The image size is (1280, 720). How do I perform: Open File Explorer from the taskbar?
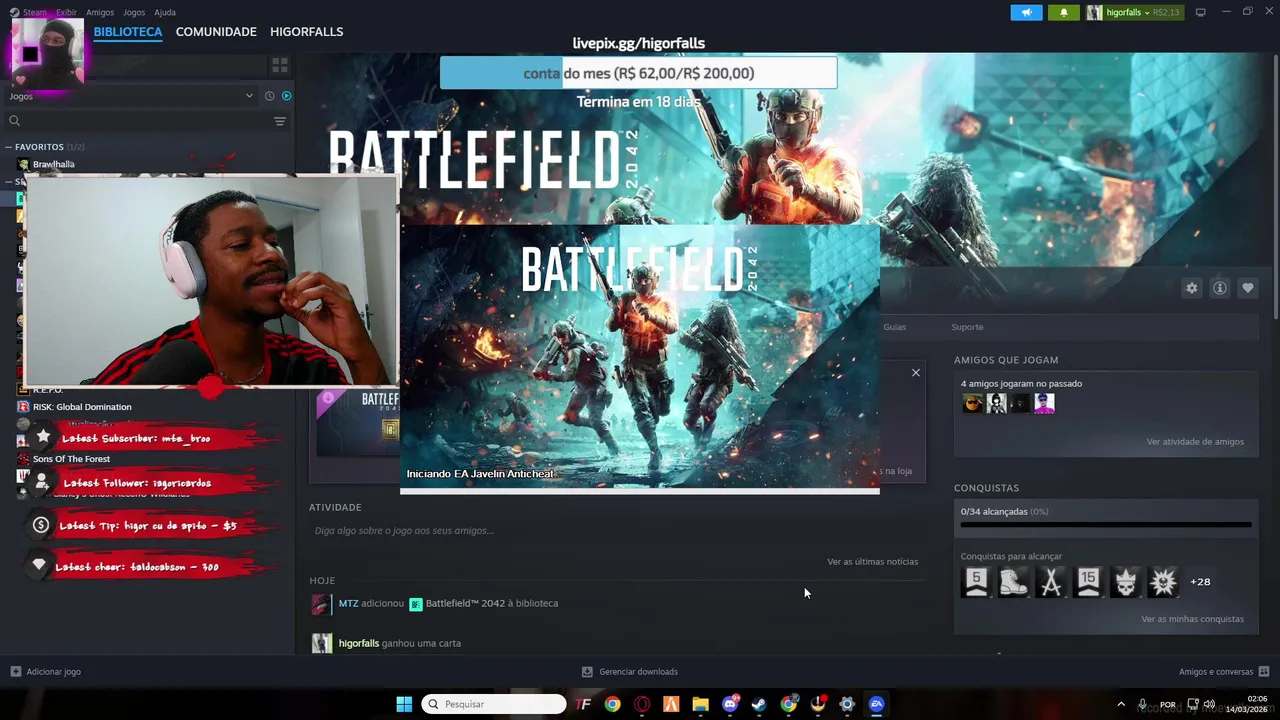click(x=700, y=704)
